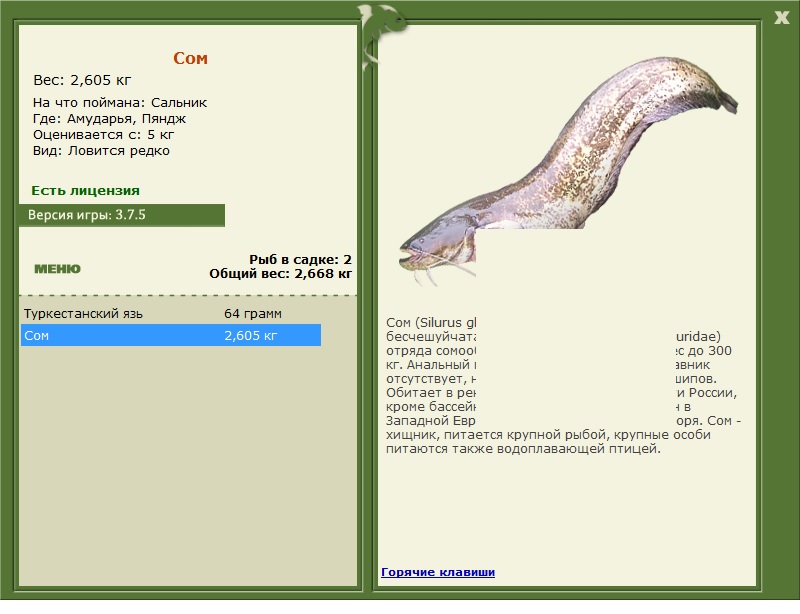Click the Рыб в садке: 2 counter
This screenshot has height=614, width=800.
point(301,259)
